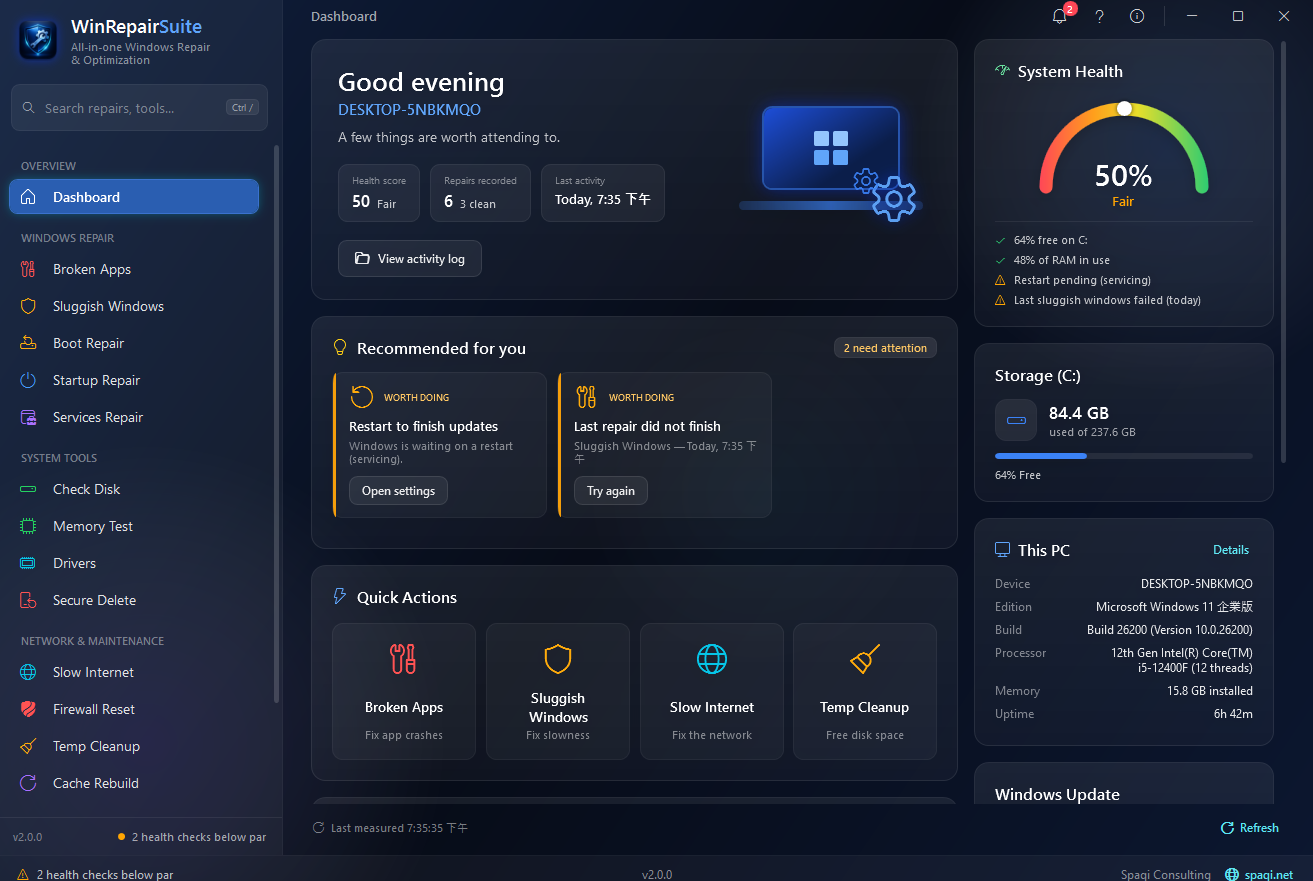1313x881 pixels.
Task: Click the computer name DESKTOP-5NBKMQO under greeting
Action: tap(409, 110)
